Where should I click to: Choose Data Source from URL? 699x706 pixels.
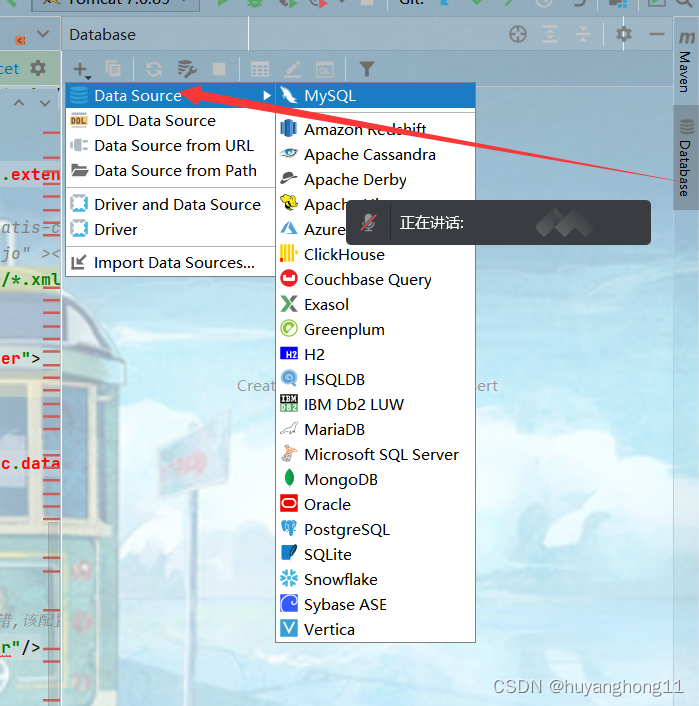(x=170, y=146)
